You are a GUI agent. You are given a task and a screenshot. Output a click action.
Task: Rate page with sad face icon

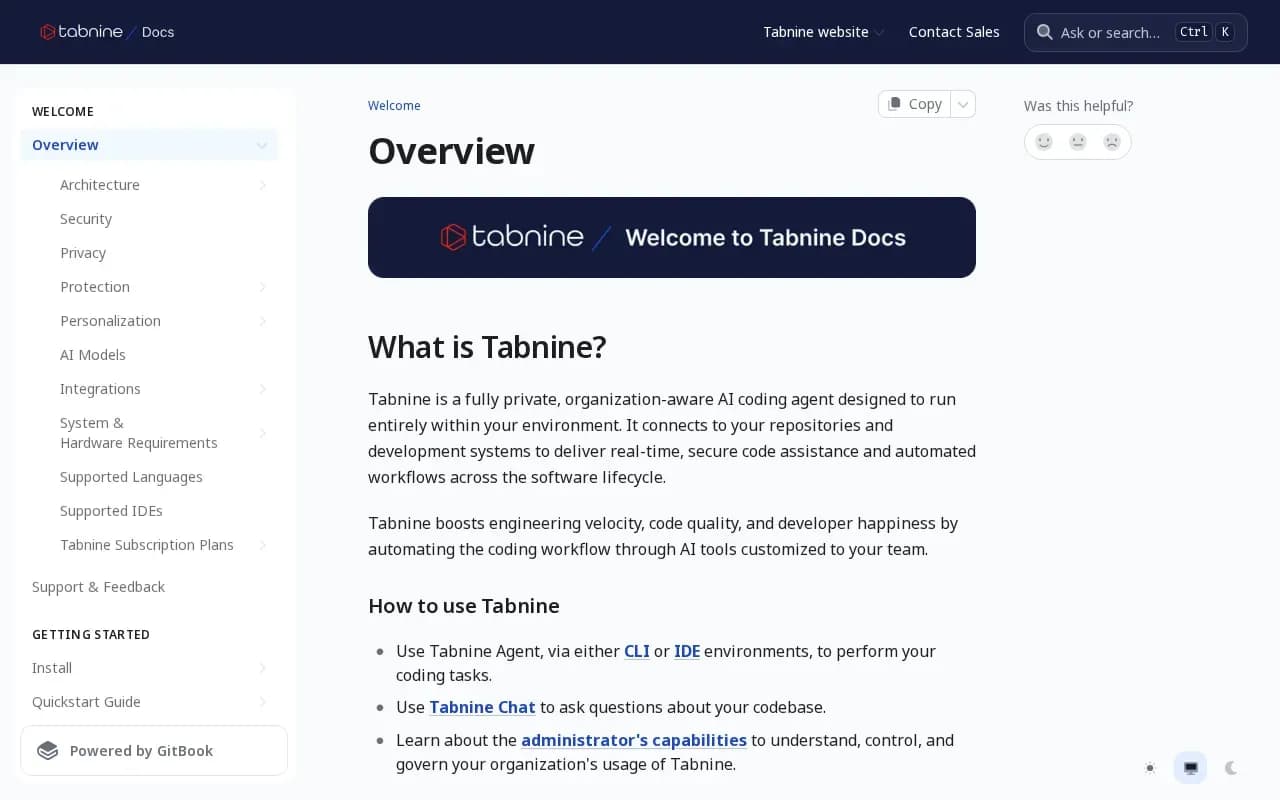1112,142
